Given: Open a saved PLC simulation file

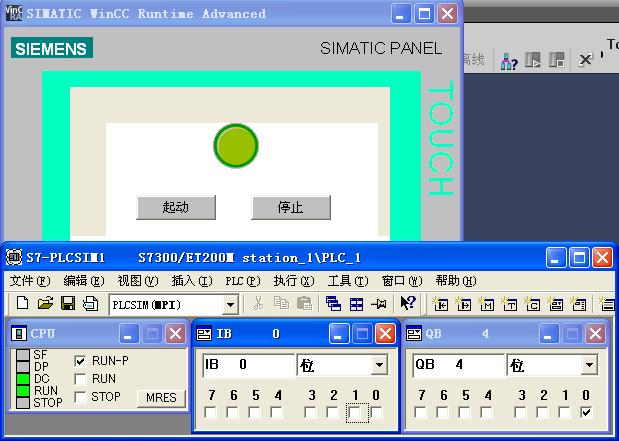Looking at the screenshot, I should pyautogui.click(x=45, y=304).
